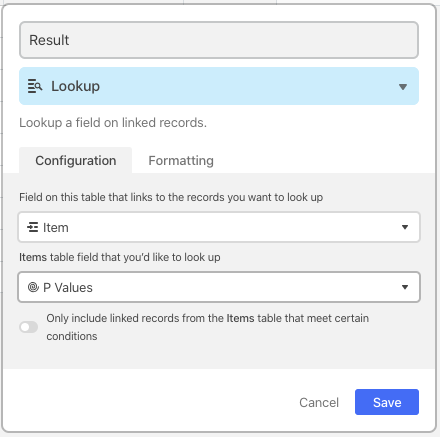Expand the Item linked field dropdown

coord(219,227)
